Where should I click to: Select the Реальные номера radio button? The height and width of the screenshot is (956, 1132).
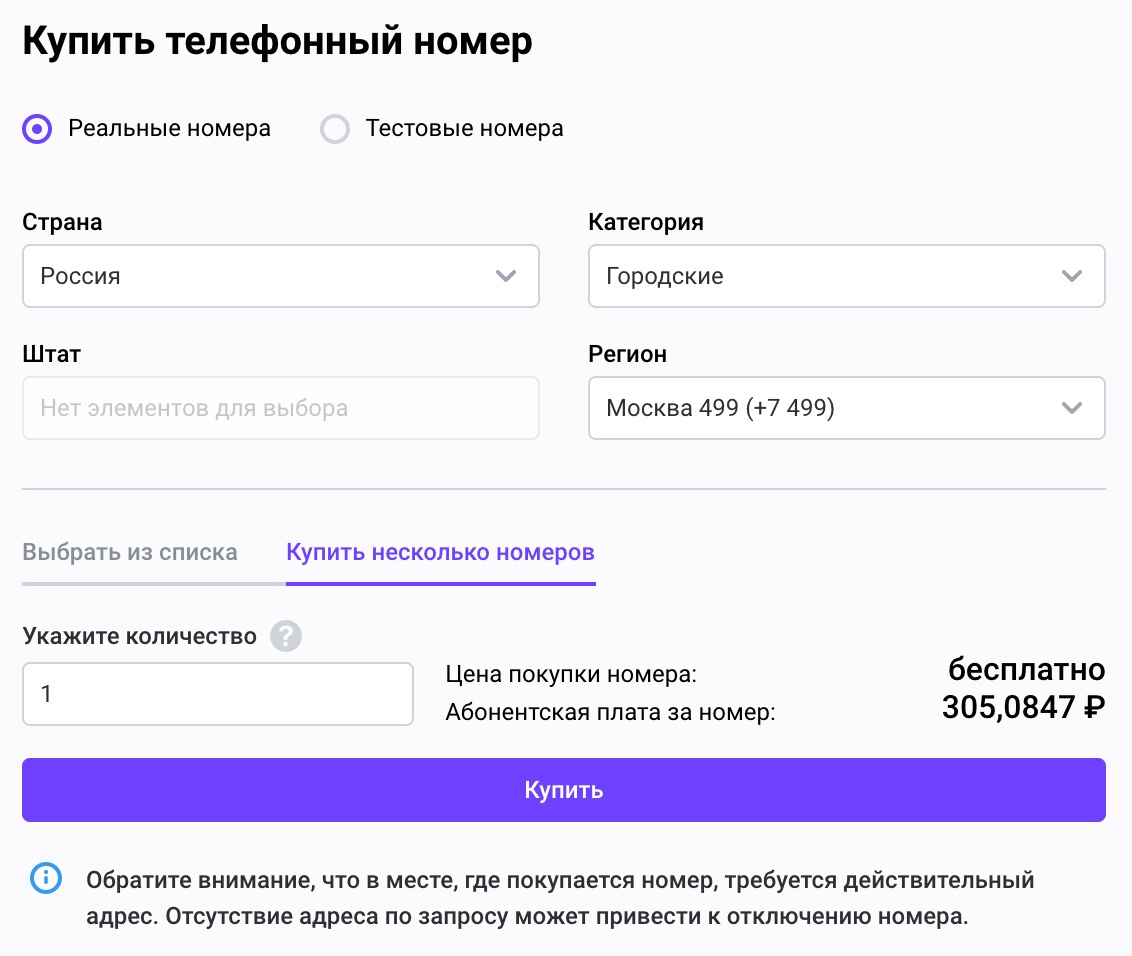tap(38, 129)
